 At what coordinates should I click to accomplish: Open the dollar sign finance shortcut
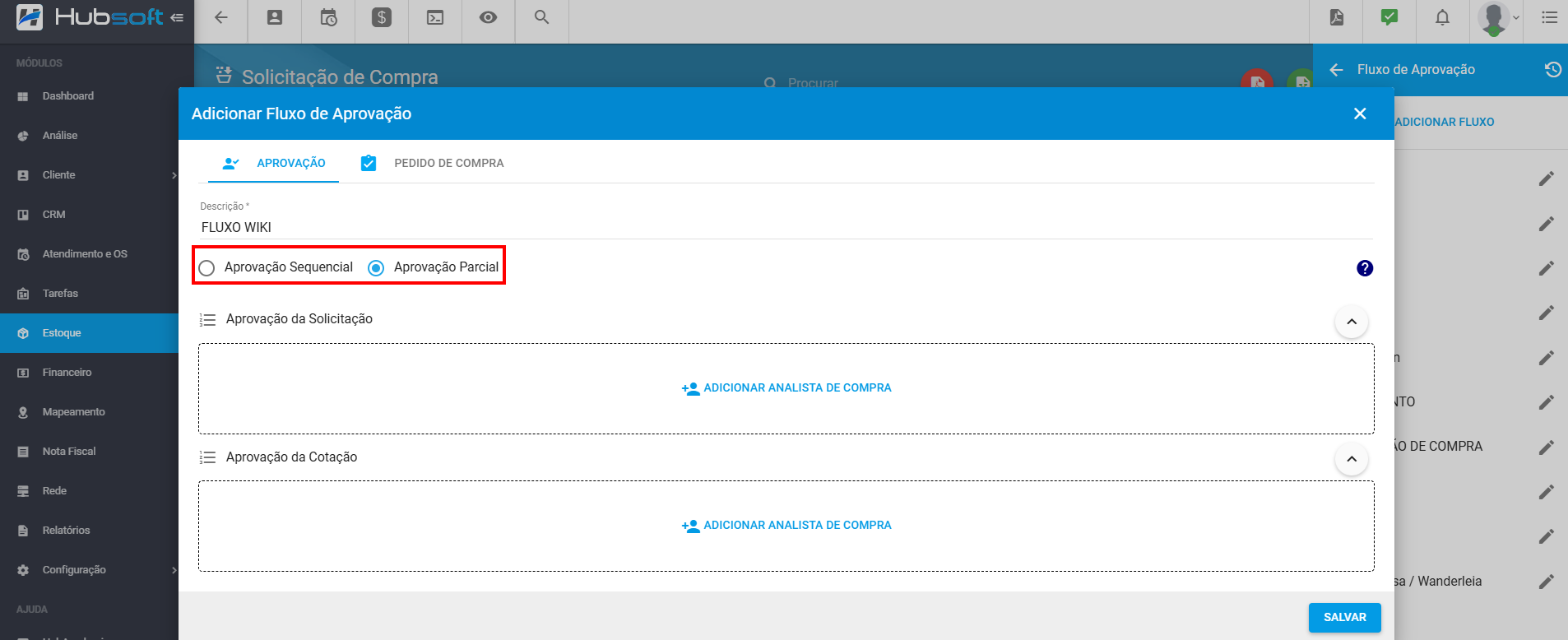[382, 17]
